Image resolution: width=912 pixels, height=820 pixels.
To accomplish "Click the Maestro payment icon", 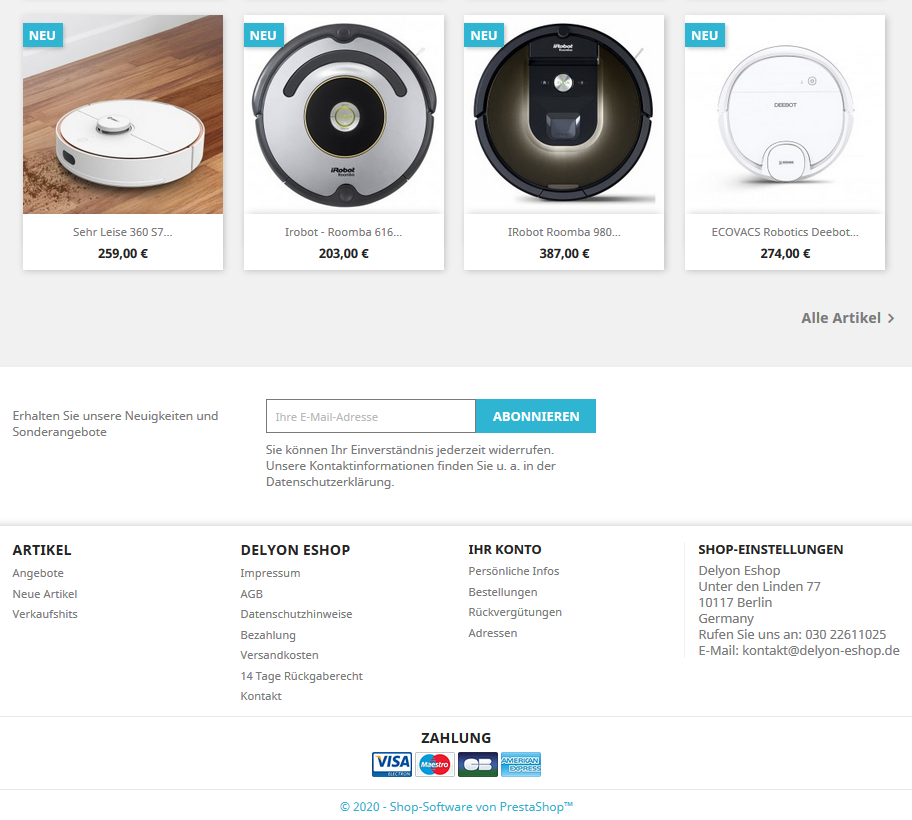I will tap(434, 764).
